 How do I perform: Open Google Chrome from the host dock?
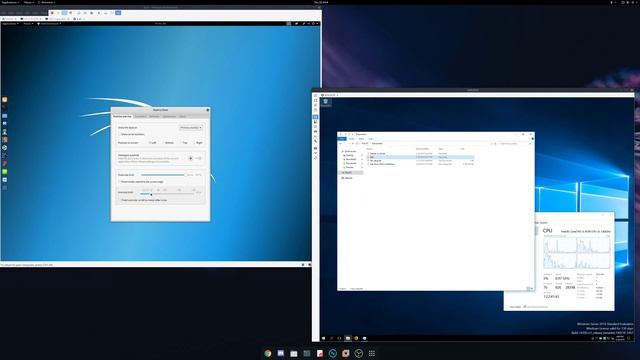tap(268, 353)
